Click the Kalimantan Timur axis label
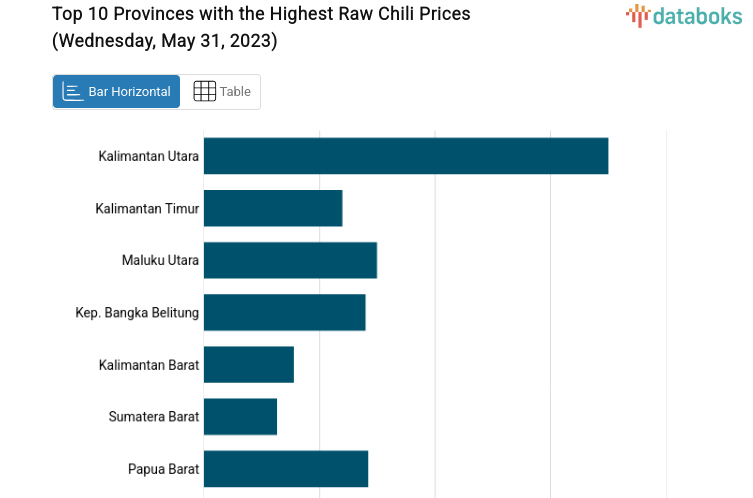 click(147, 208)
